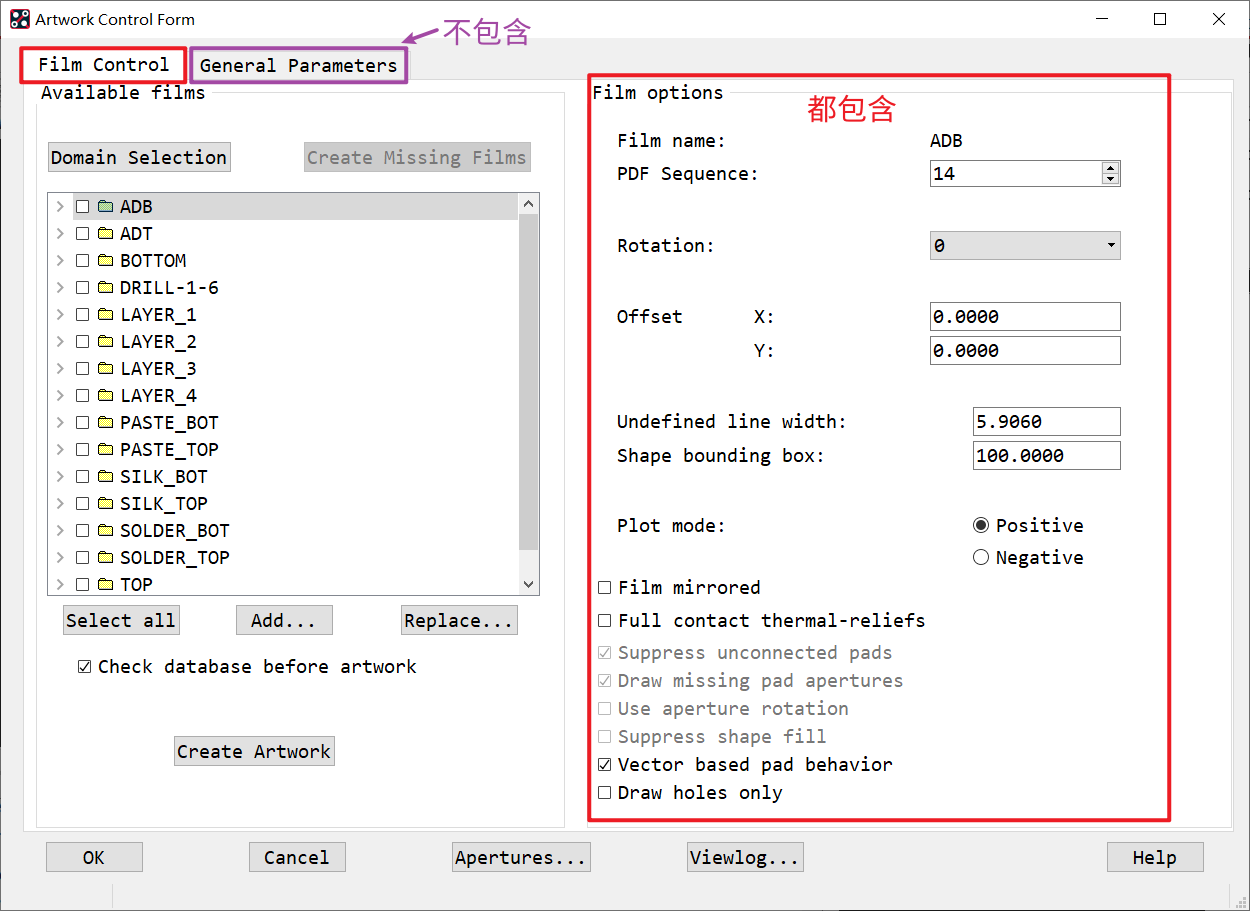Click the PDF Sequence up stepper arrow

click(x=1111, y=167)
